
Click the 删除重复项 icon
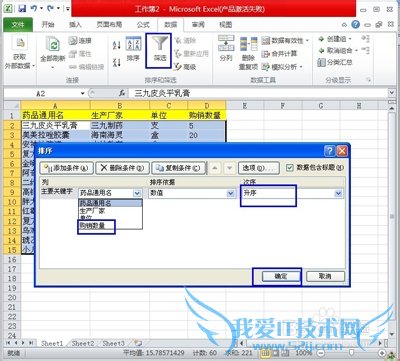pos(248,45)
